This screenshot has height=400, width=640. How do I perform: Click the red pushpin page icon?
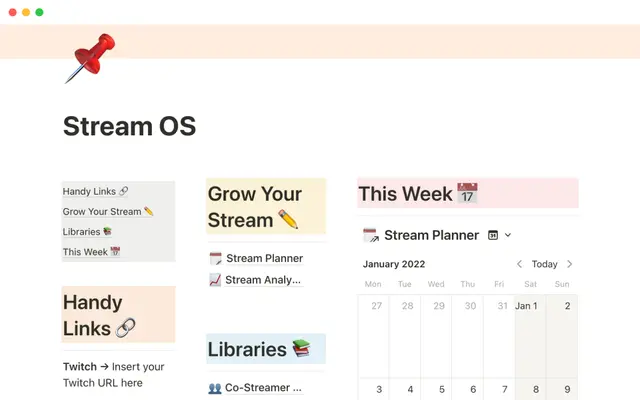tap(90, 58)
